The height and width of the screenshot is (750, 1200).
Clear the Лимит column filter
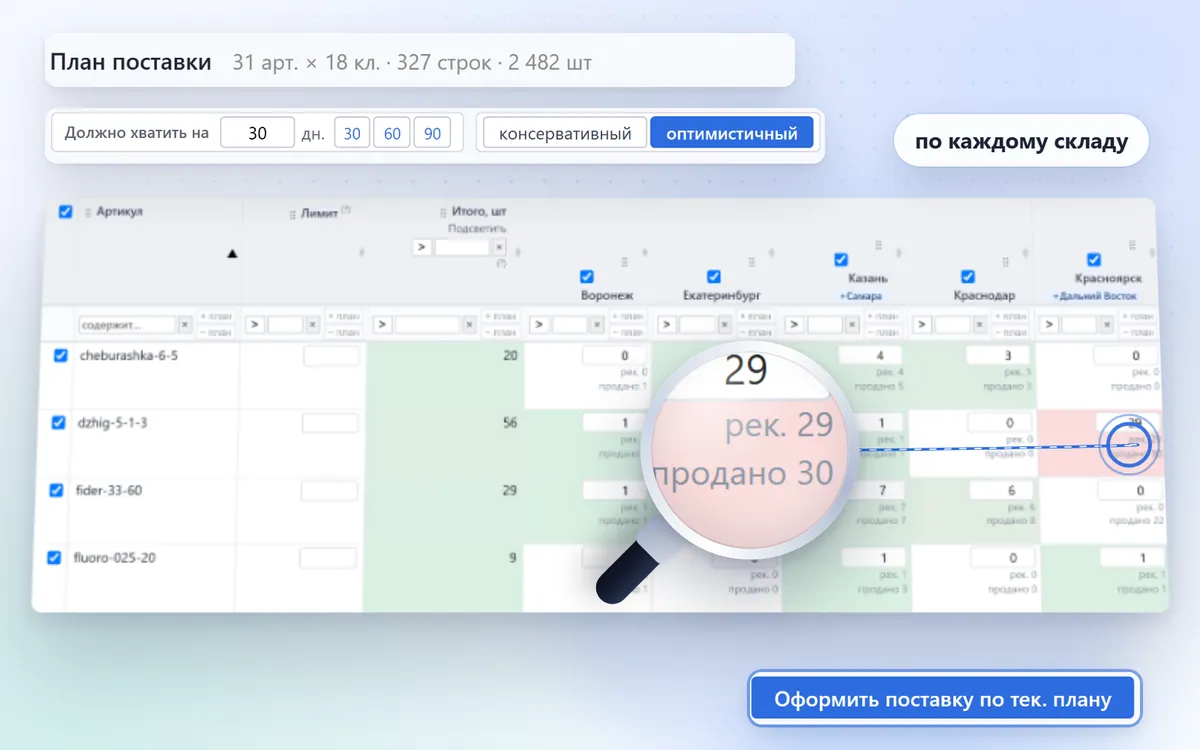(313, 325)
